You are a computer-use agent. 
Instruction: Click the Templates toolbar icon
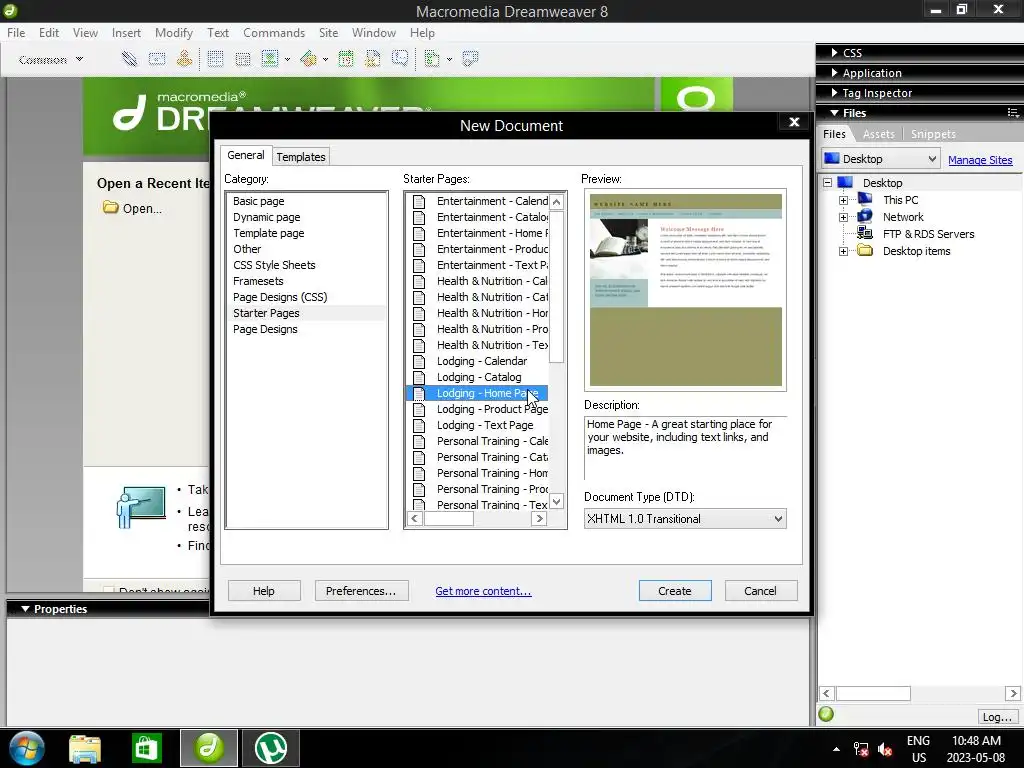point(432,59)
